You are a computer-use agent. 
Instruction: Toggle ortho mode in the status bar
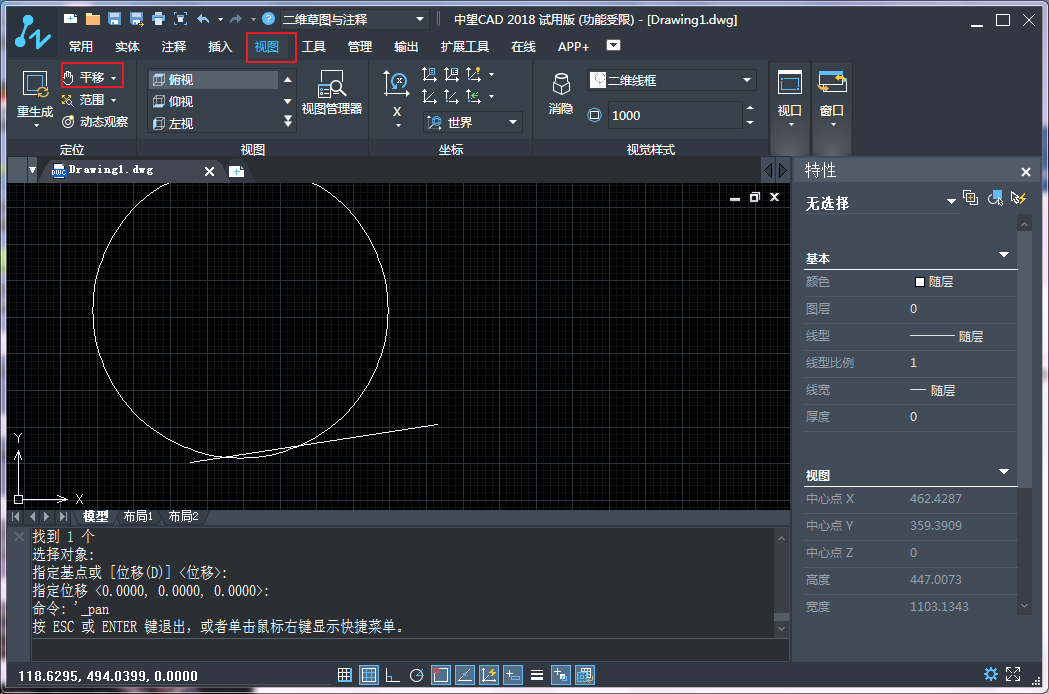click(392, 675)
